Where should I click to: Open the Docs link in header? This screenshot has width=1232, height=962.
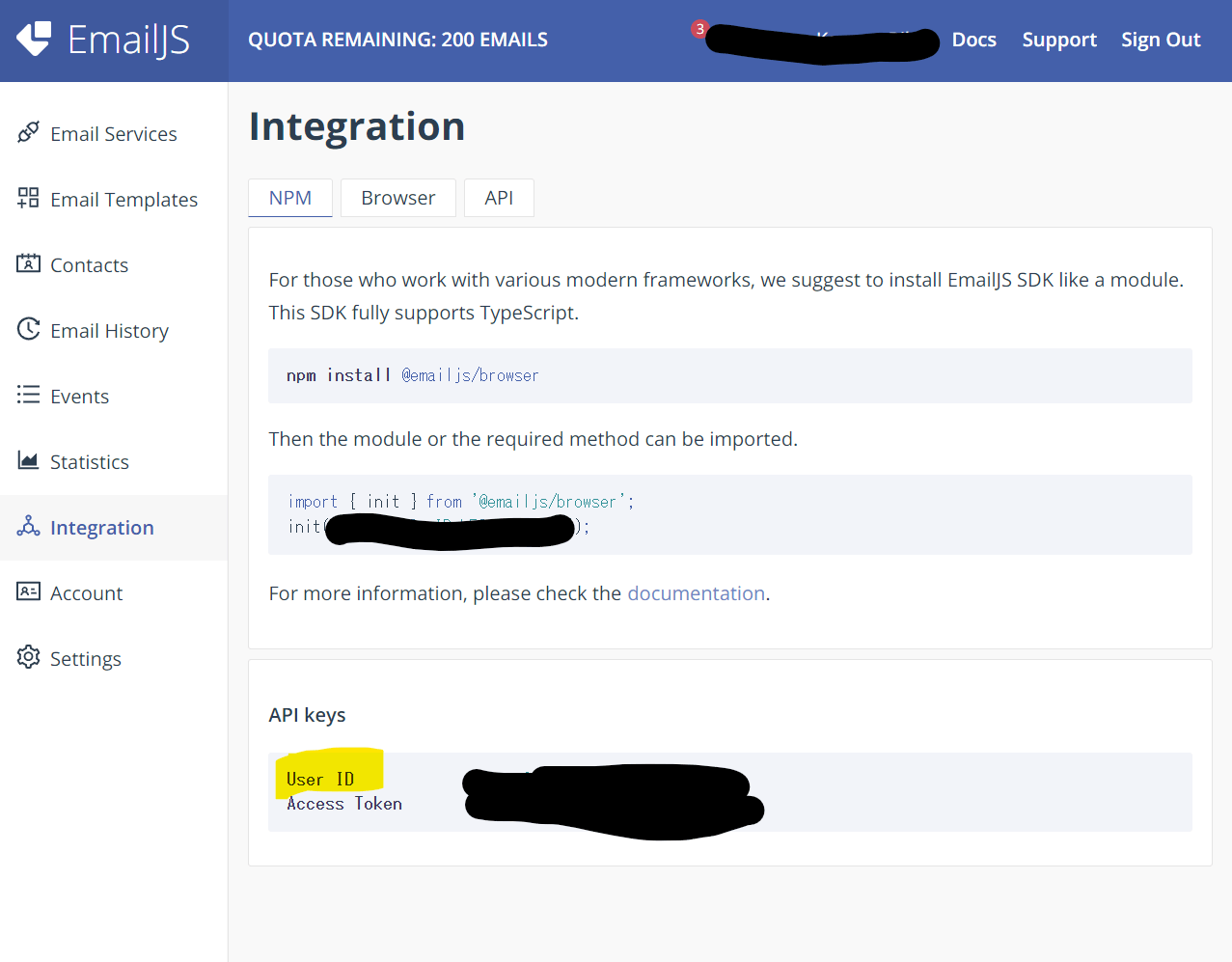[x=974, y=40]
